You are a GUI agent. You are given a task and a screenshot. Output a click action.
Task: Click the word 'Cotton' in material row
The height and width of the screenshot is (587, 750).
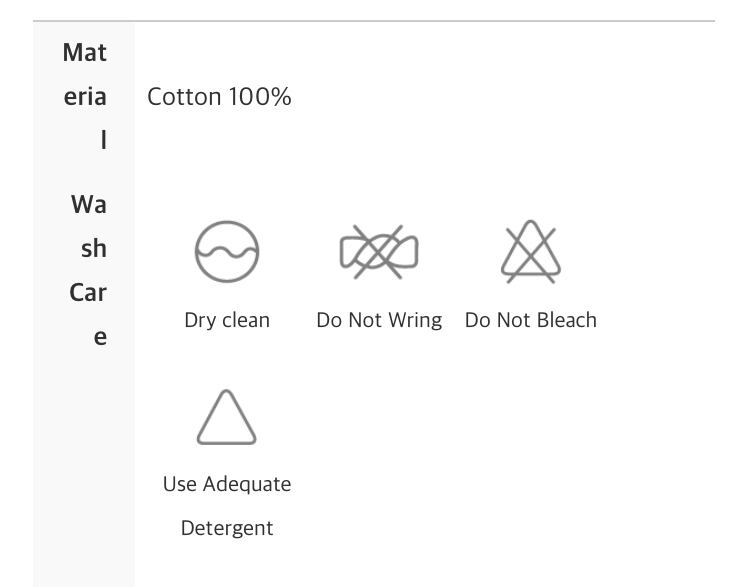coord(184,97)
